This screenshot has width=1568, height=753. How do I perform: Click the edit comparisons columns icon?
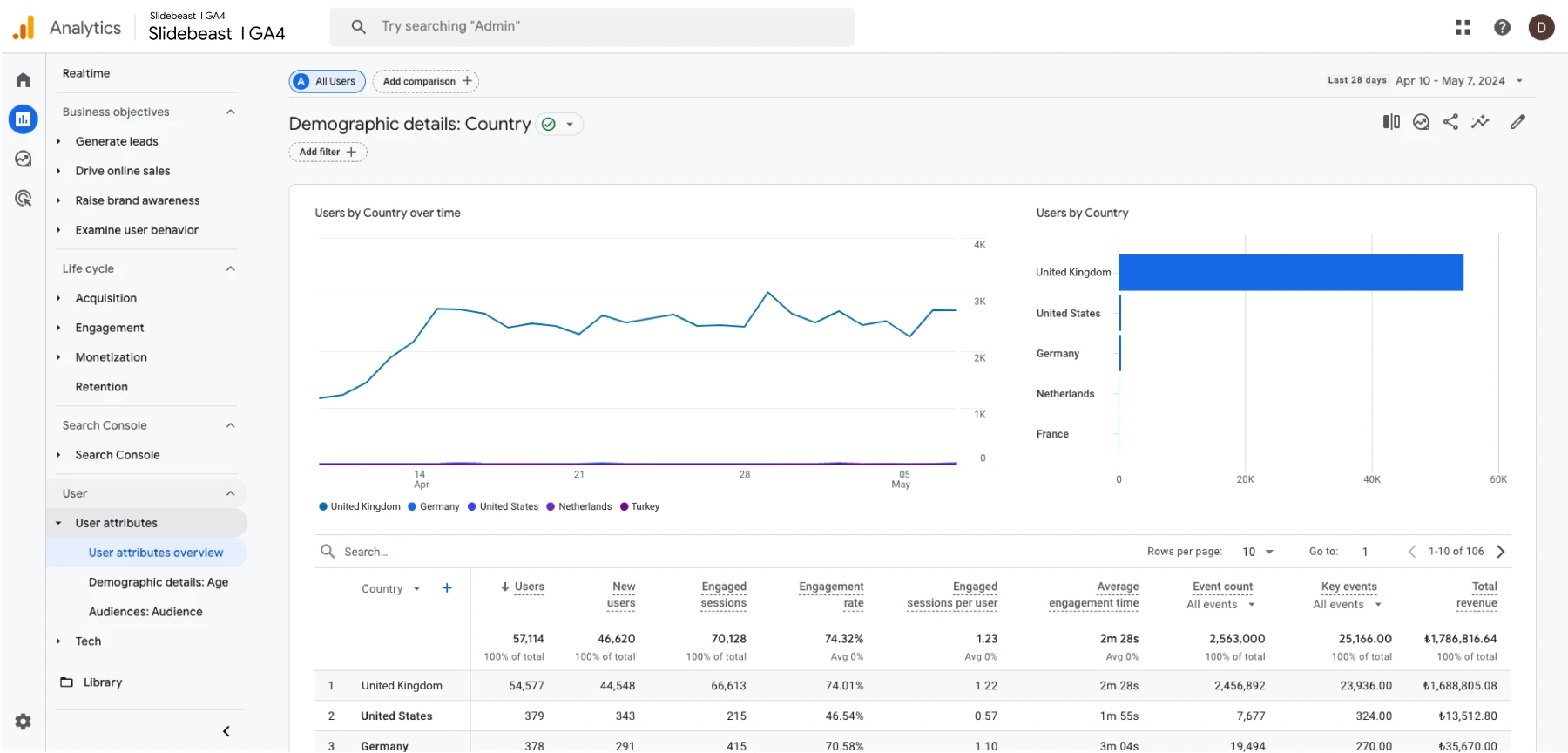click(x=1391, y=122)
